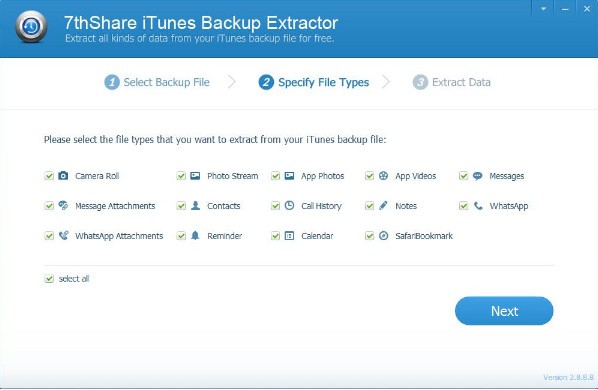Image resolution: width=598 pixels, height=390 pixels.
Task: Click the Call History label
Action: click(322, 206)
